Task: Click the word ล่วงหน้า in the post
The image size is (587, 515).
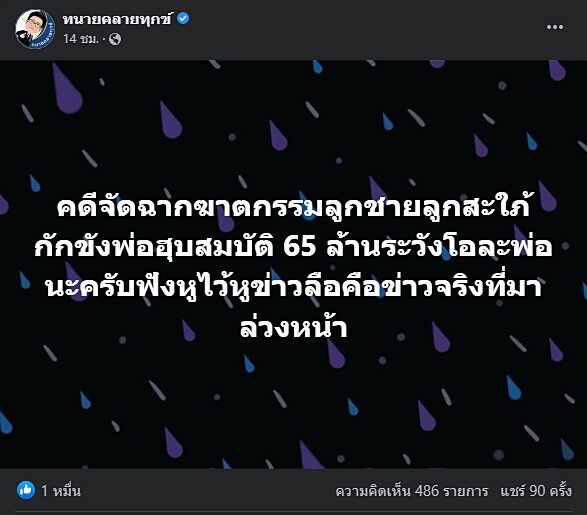Action: [x=294, y=327]
